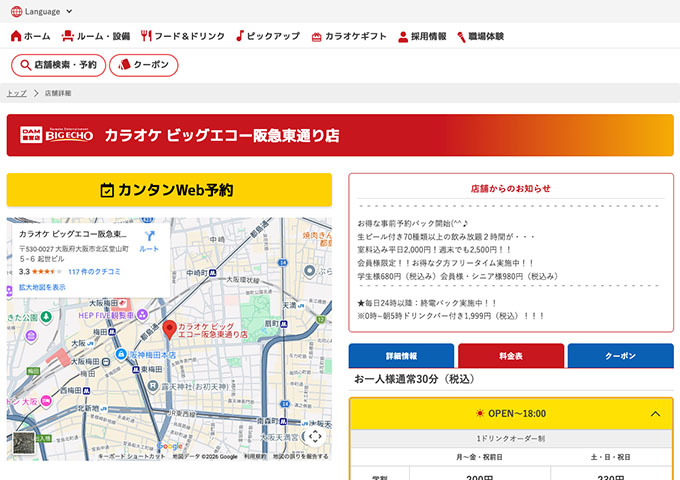Click the HEP FIVE観覧車 purple marker
680x480 pixels.
point(142,315)
